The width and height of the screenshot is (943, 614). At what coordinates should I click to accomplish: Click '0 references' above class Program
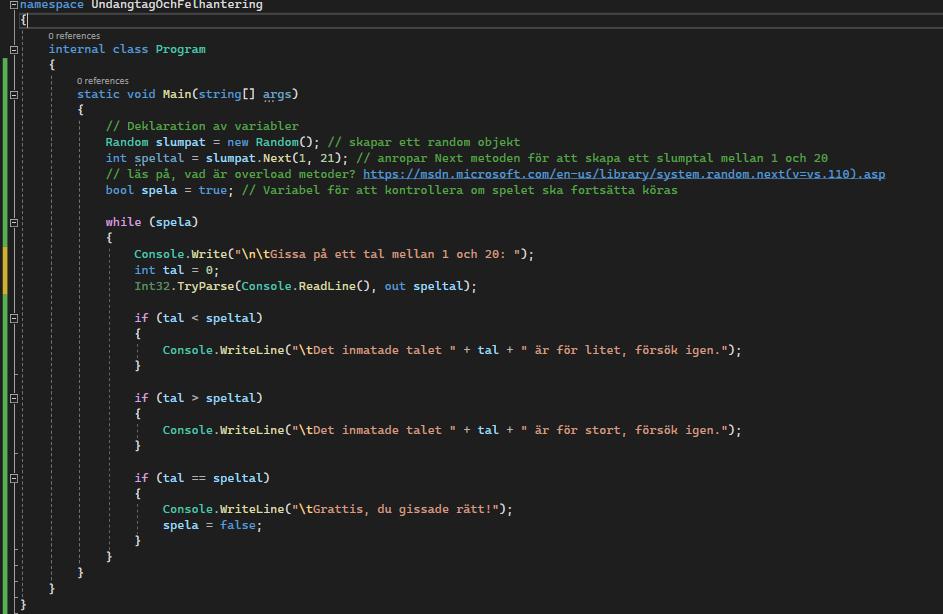(74, 36)
